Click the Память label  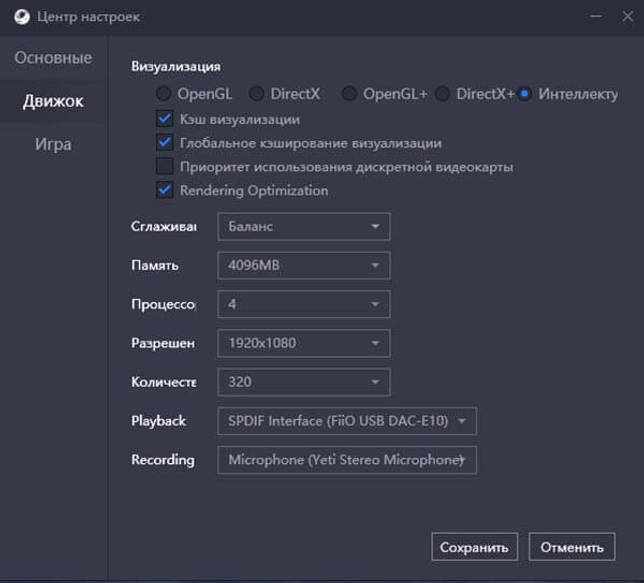(155, 265)
